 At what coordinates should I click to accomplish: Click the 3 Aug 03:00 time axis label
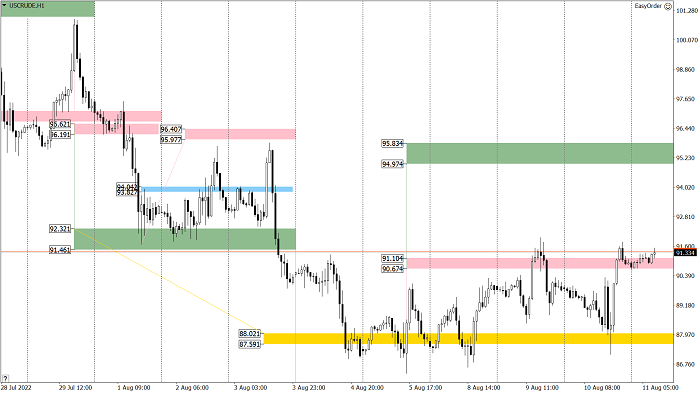250,388
